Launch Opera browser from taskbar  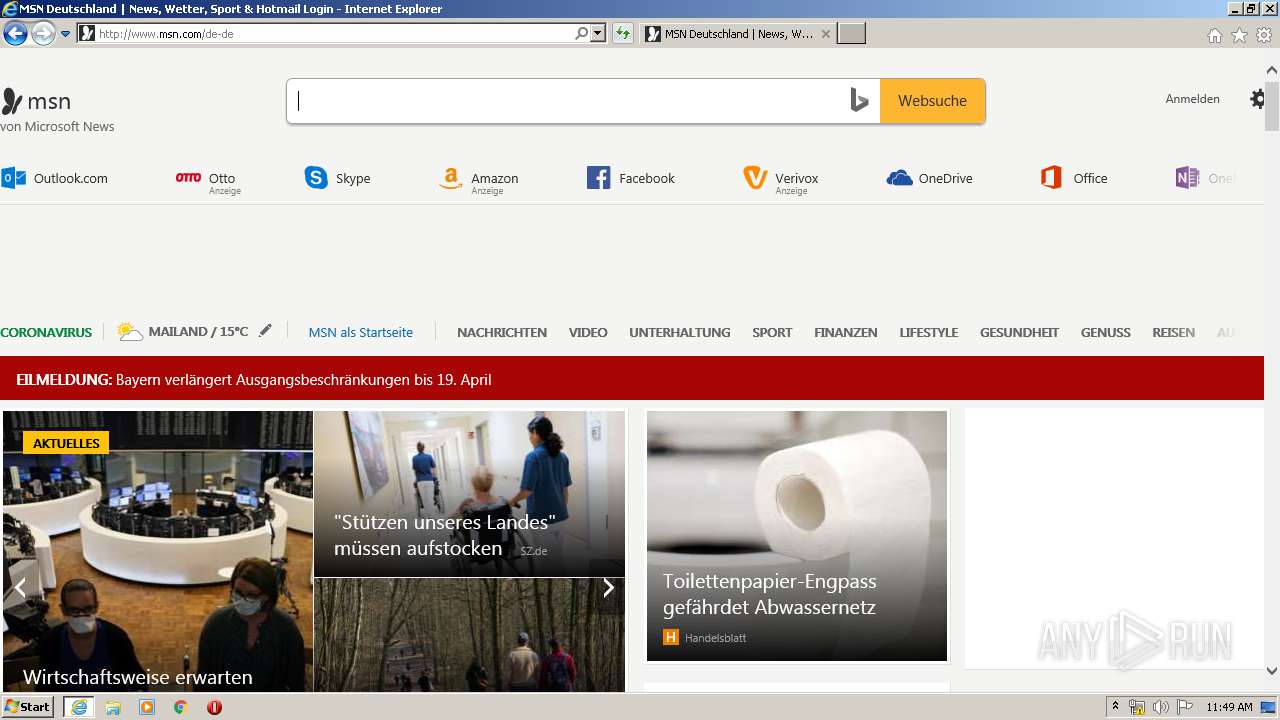[214, 707]
